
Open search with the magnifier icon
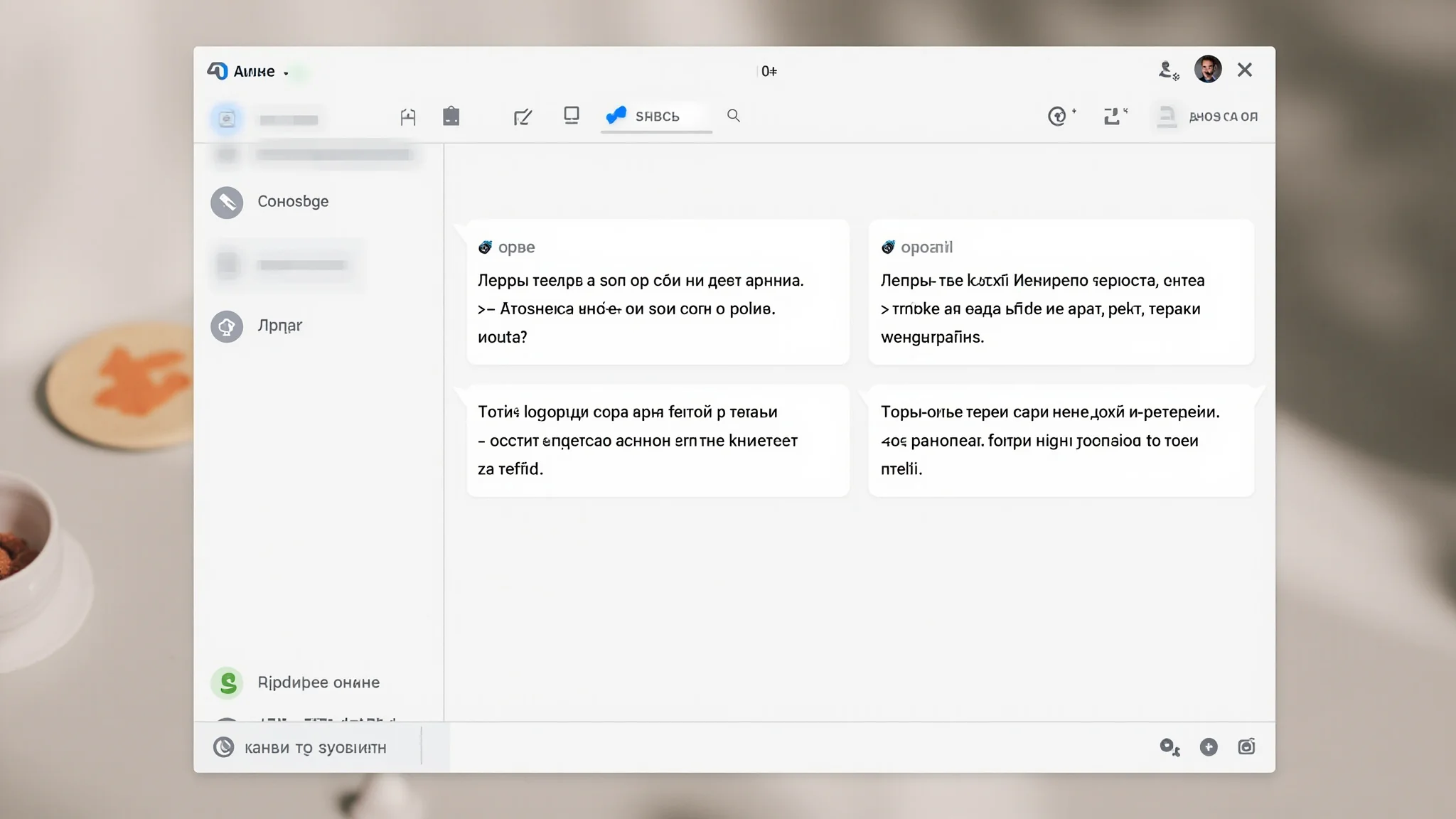734,115
